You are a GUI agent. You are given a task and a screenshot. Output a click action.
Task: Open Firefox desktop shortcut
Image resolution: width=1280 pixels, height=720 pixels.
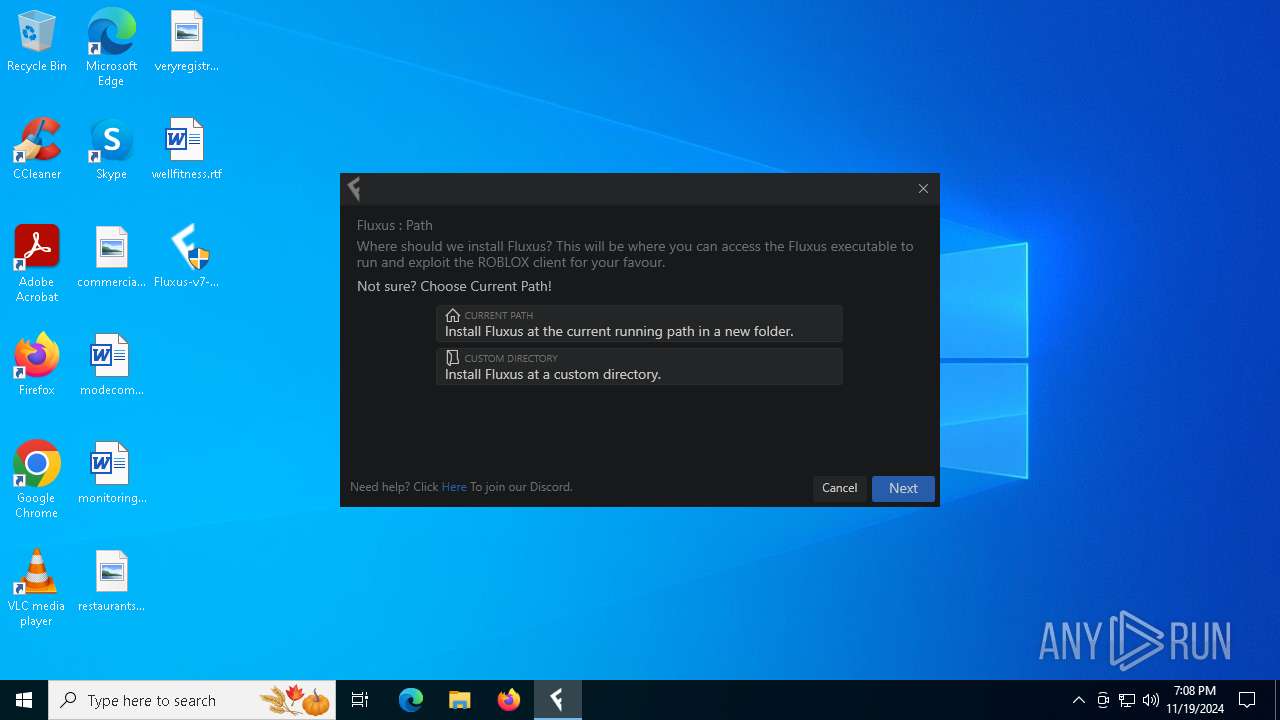pyautogui.click(x=37, y=366)
